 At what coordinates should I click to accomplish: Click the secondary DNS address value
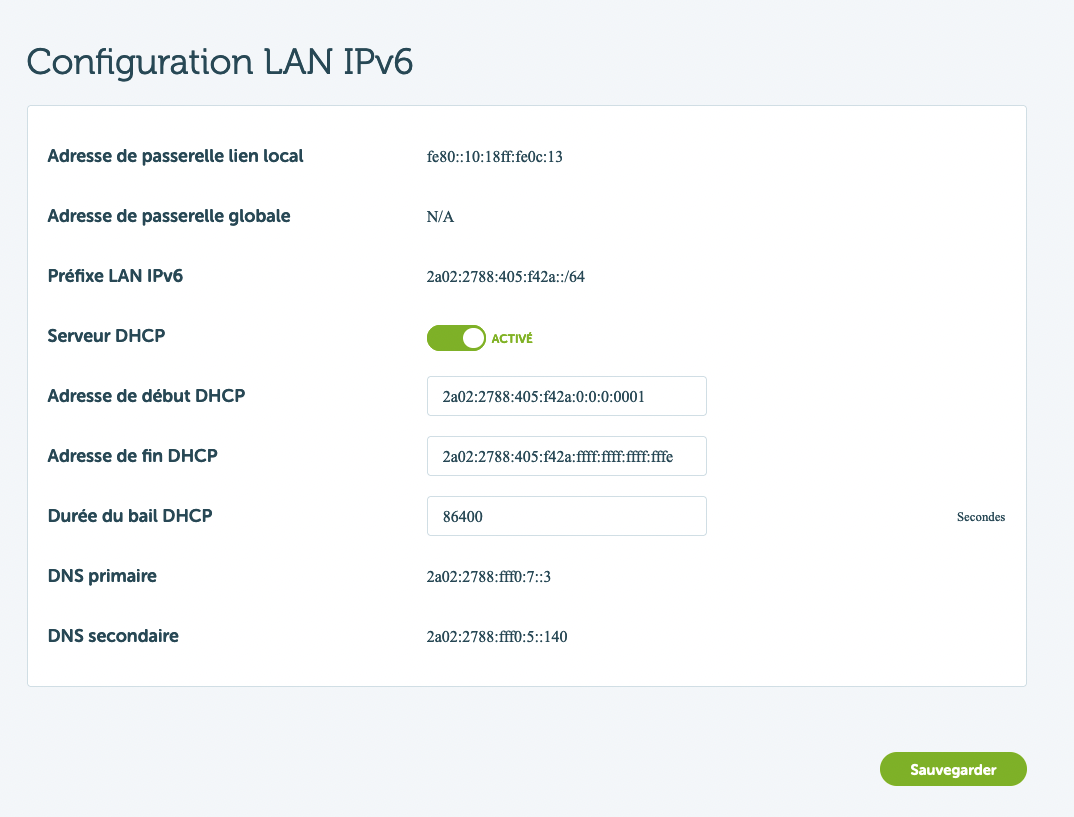pyautogui.click(x=497, y=637)
